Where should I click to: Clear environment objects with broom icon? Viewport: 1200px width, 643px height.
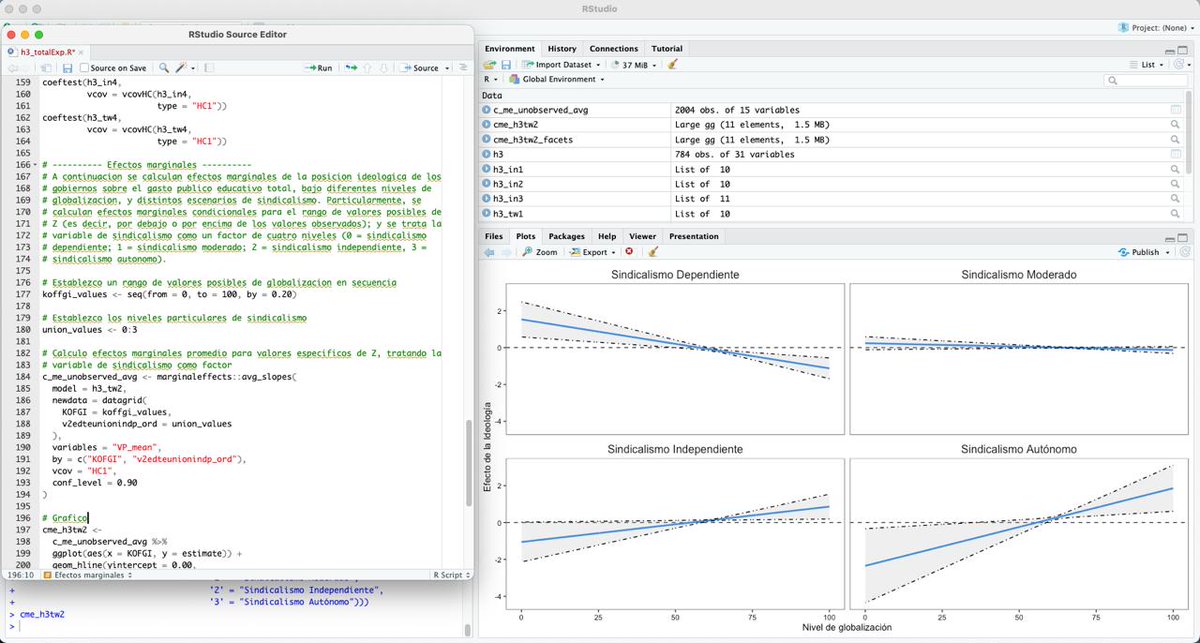point(672,64)
